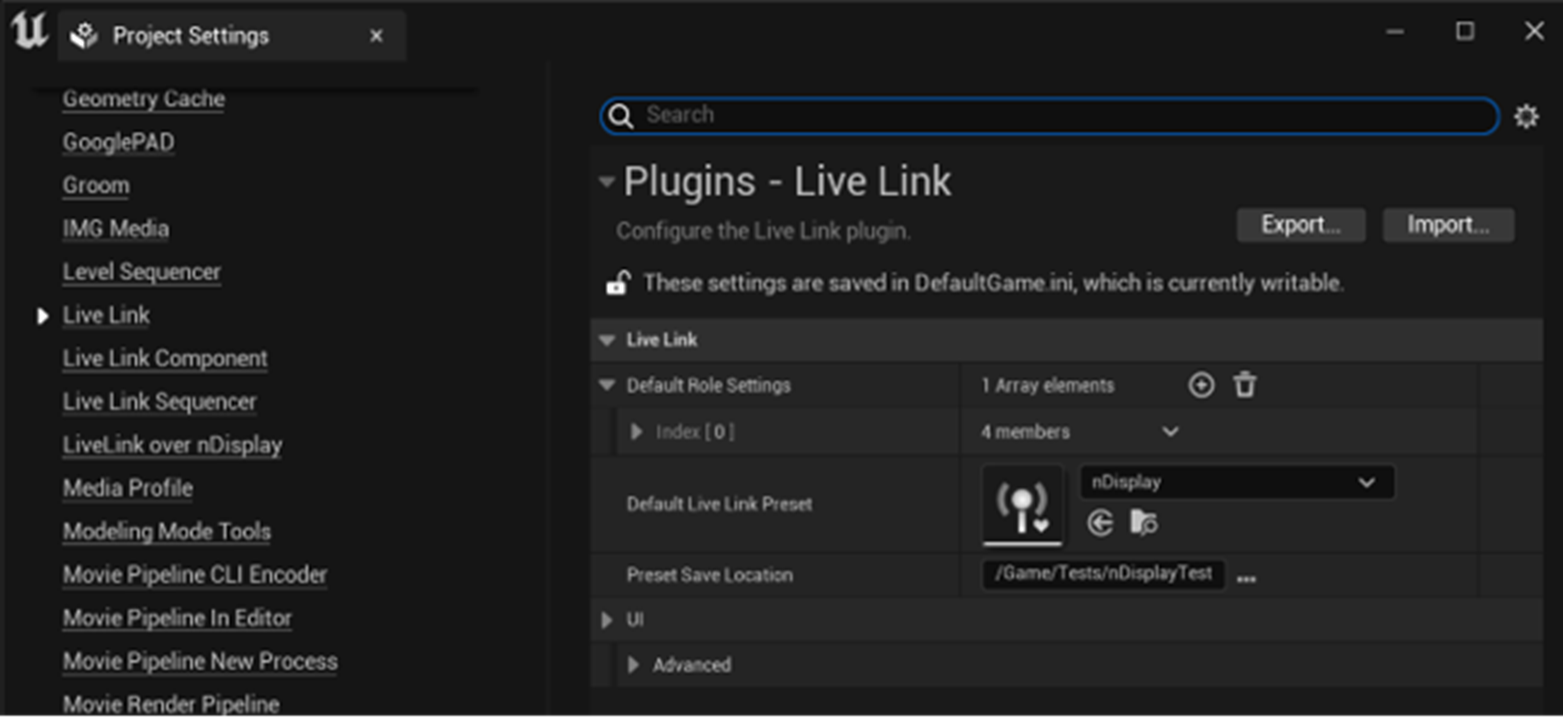The width and height of the screenshot is (1563, 718).
Task: Collapse the Plugins - Live Link heading
Action: pos(606,182)
